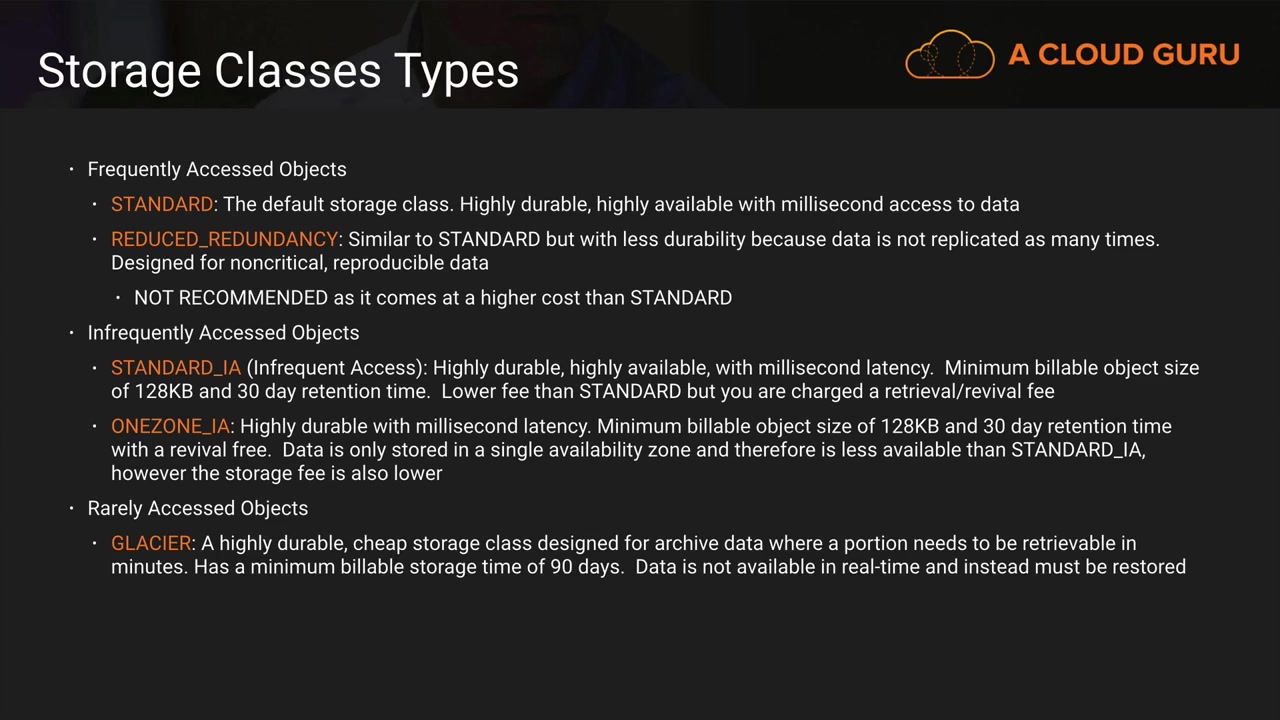Click the "Rarely Accessed Objects" heading
The width and height of the screenshot is (1280, 720).
[198, 509]
